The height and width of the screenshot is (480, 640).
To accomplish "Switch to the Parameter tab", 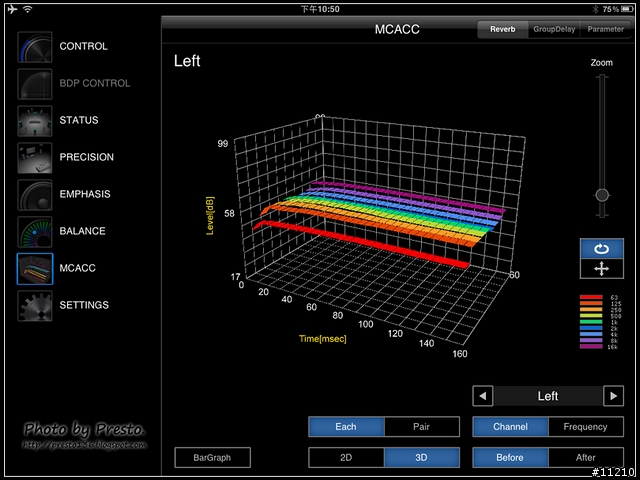I will click(x=606, y=29).
